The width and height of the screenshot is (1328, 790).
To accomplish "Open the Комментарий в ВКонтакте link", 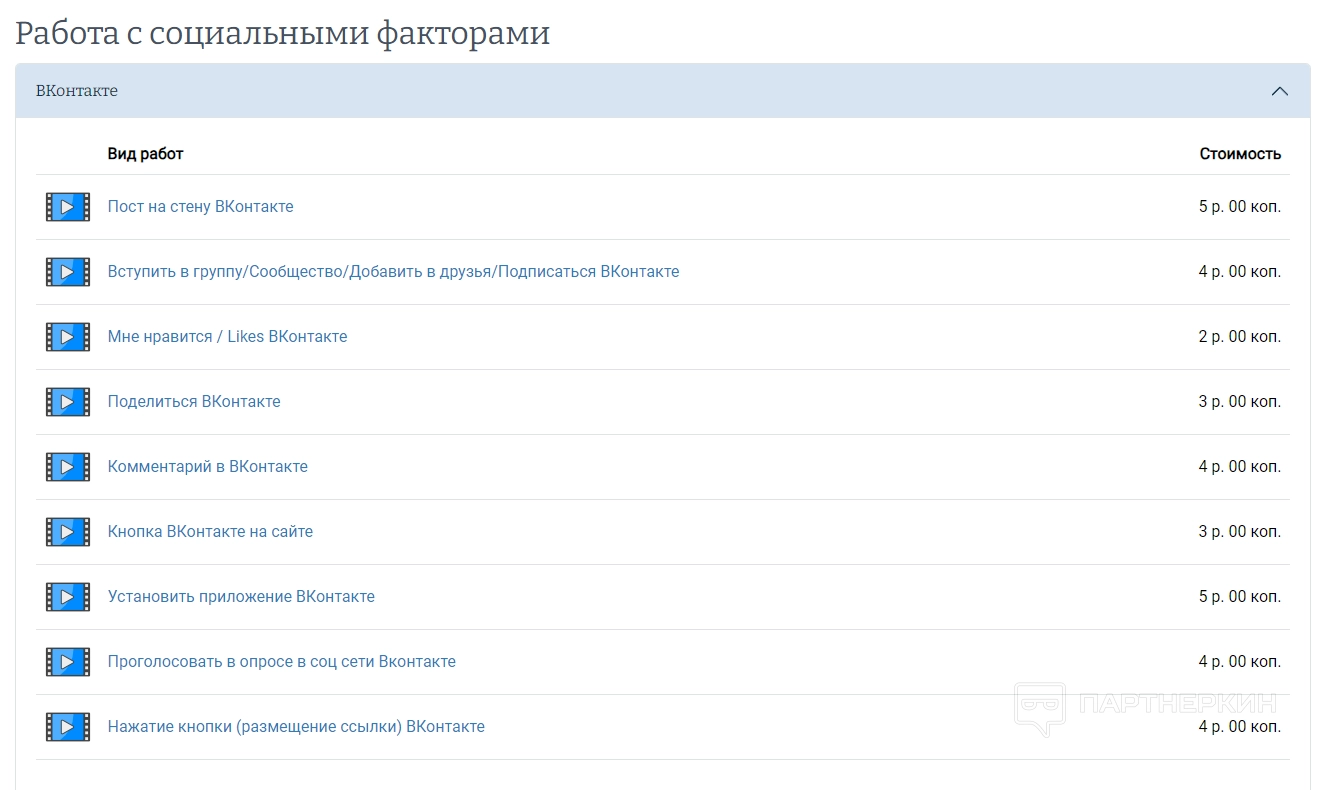I will tap(208, 467).
